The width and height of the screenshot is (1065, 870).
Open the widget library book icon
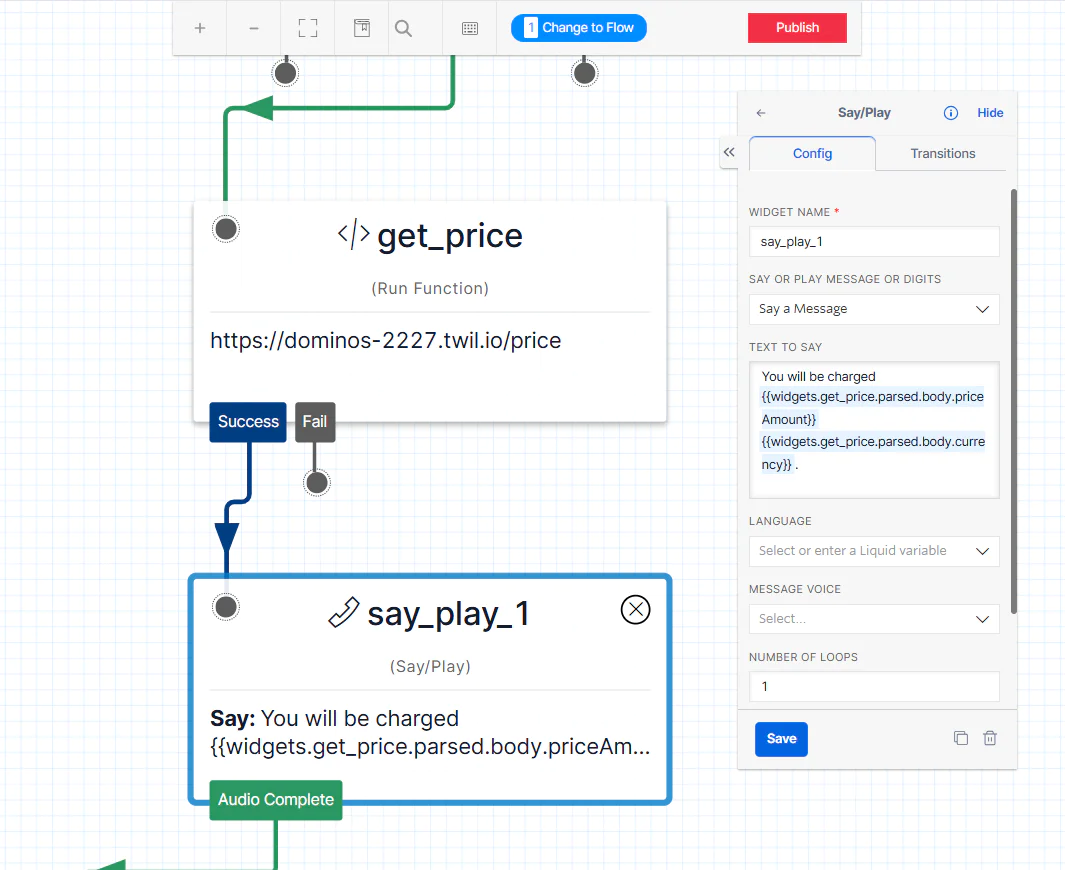click(x=362, y=29)
